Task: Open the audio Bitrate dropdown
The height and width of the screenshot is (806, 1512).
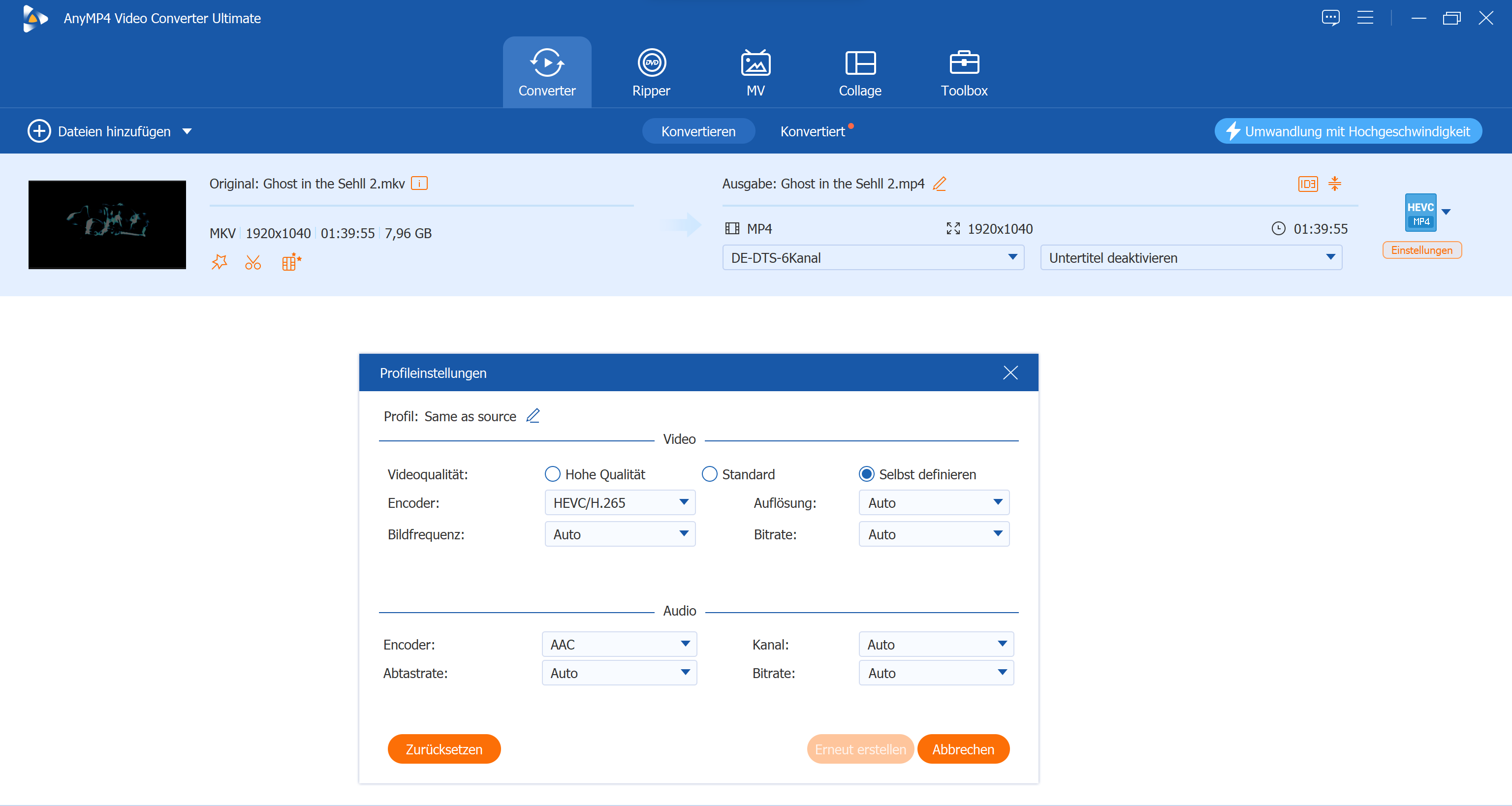Action: (x=936, y=673)
